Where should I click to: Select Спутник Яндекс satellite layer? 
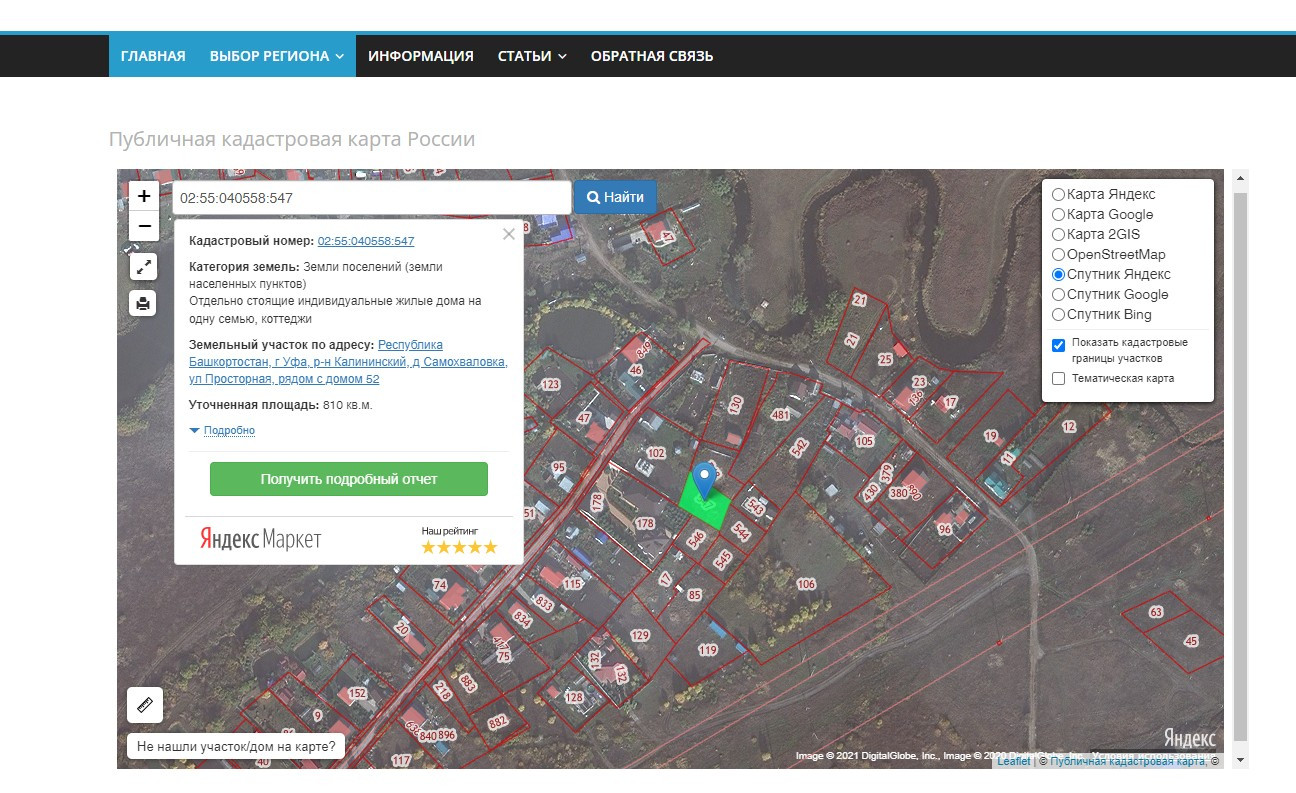[1058, 274]
